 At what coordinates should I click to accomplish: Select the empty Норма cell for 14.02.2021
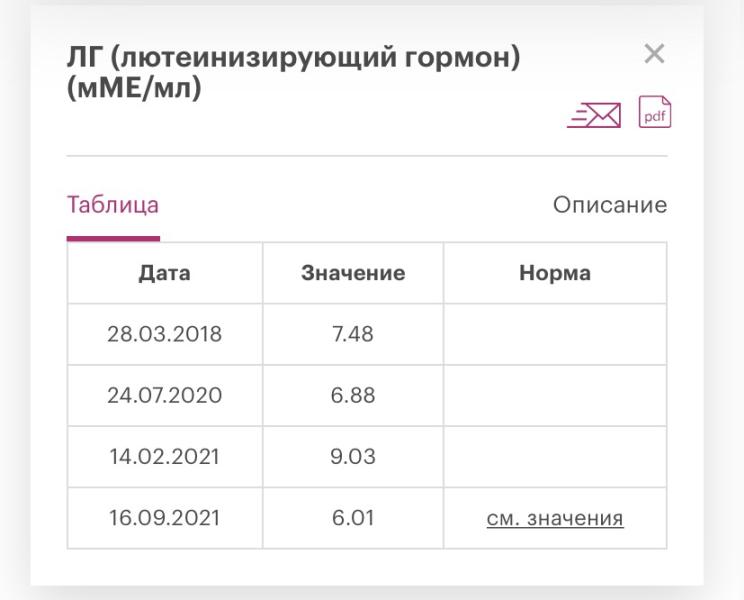pos(555,457)
